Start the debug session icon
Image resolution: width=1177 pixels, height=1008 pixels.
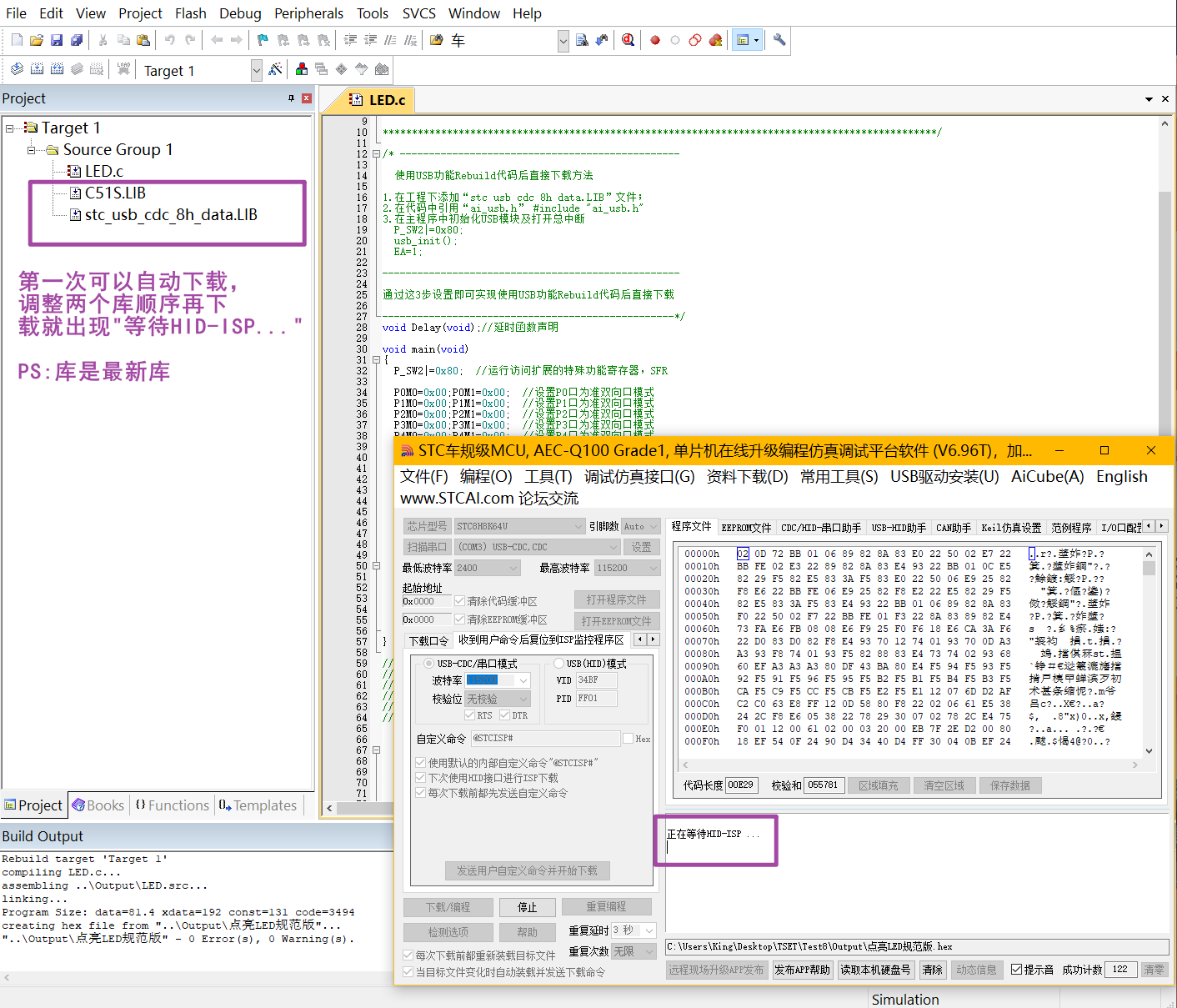tap(628, 40)
